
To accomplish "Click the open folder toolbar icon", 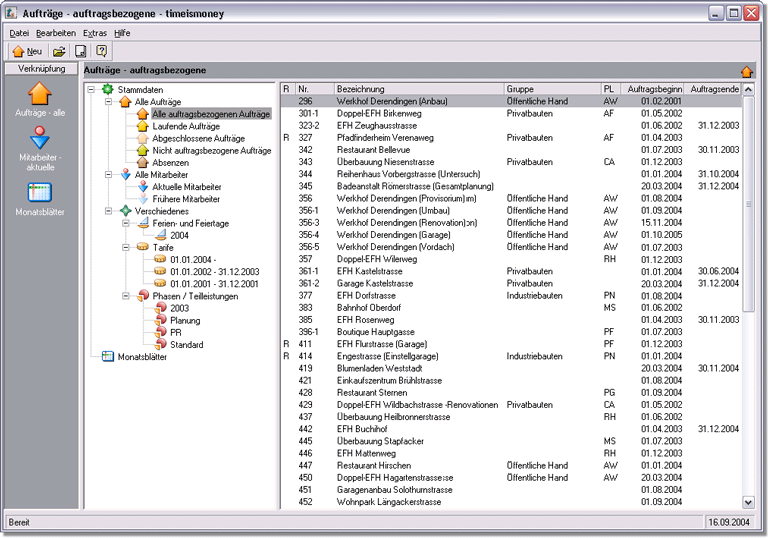I will click(x=59, y=51).
